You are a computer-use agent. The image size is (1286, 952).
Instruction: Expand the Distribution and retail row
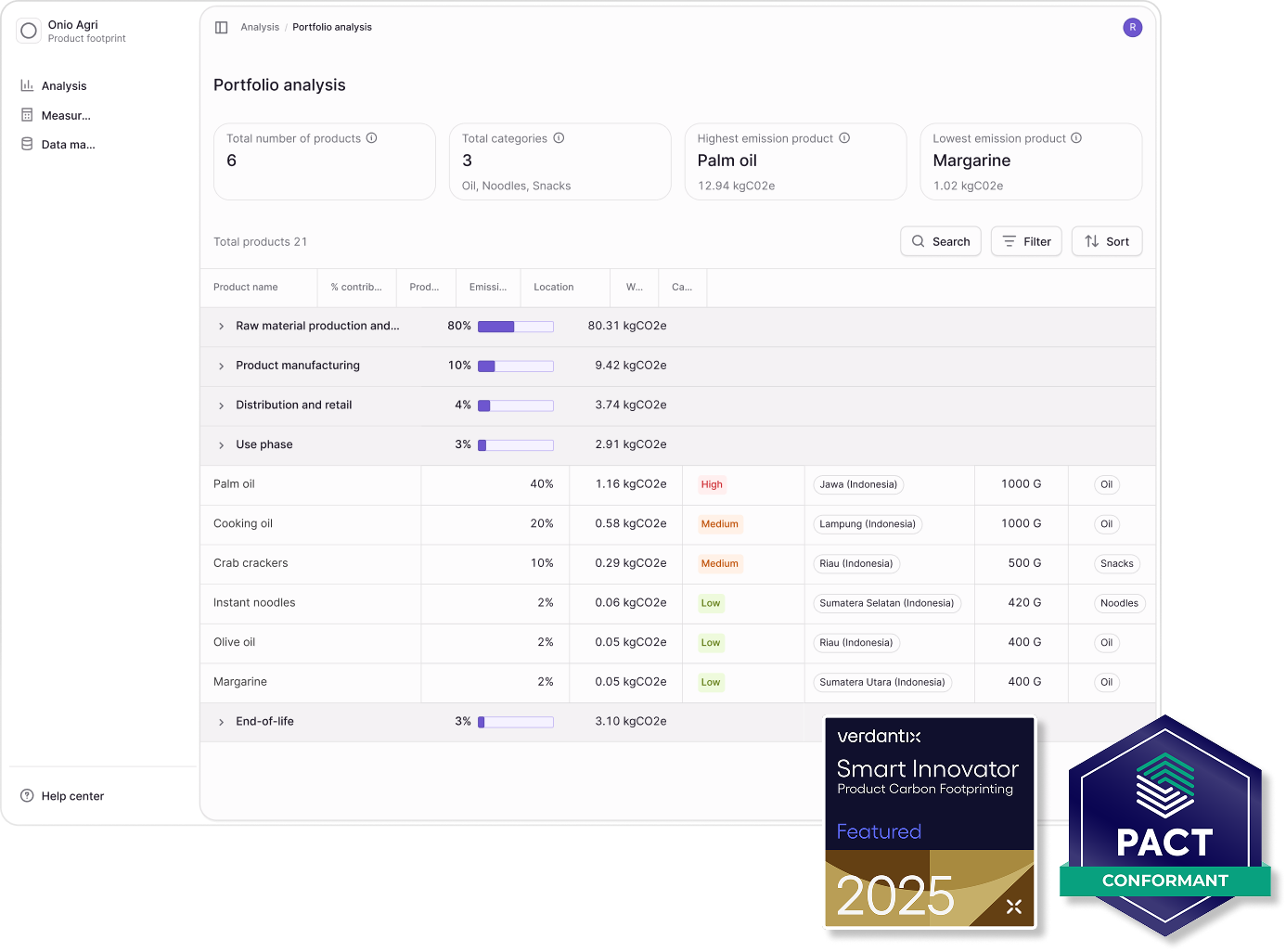pos(221,405)
